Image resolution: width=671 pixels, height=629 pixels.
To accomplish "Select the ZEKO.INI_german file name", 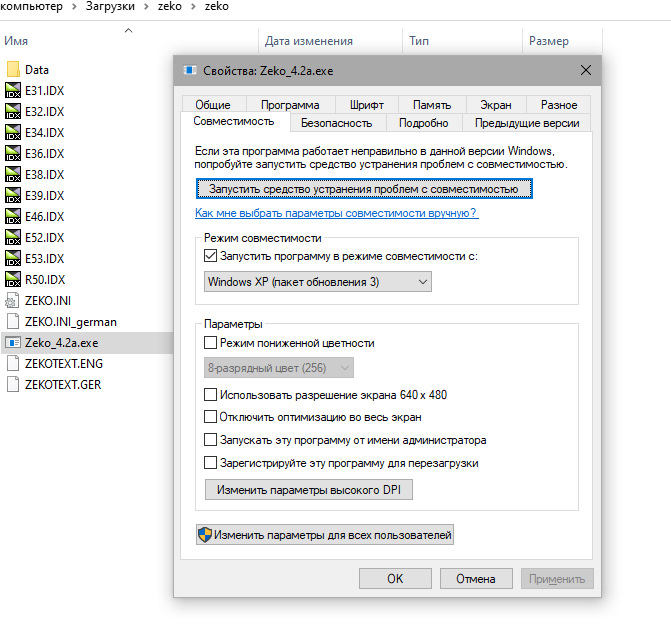I will 71,322.
